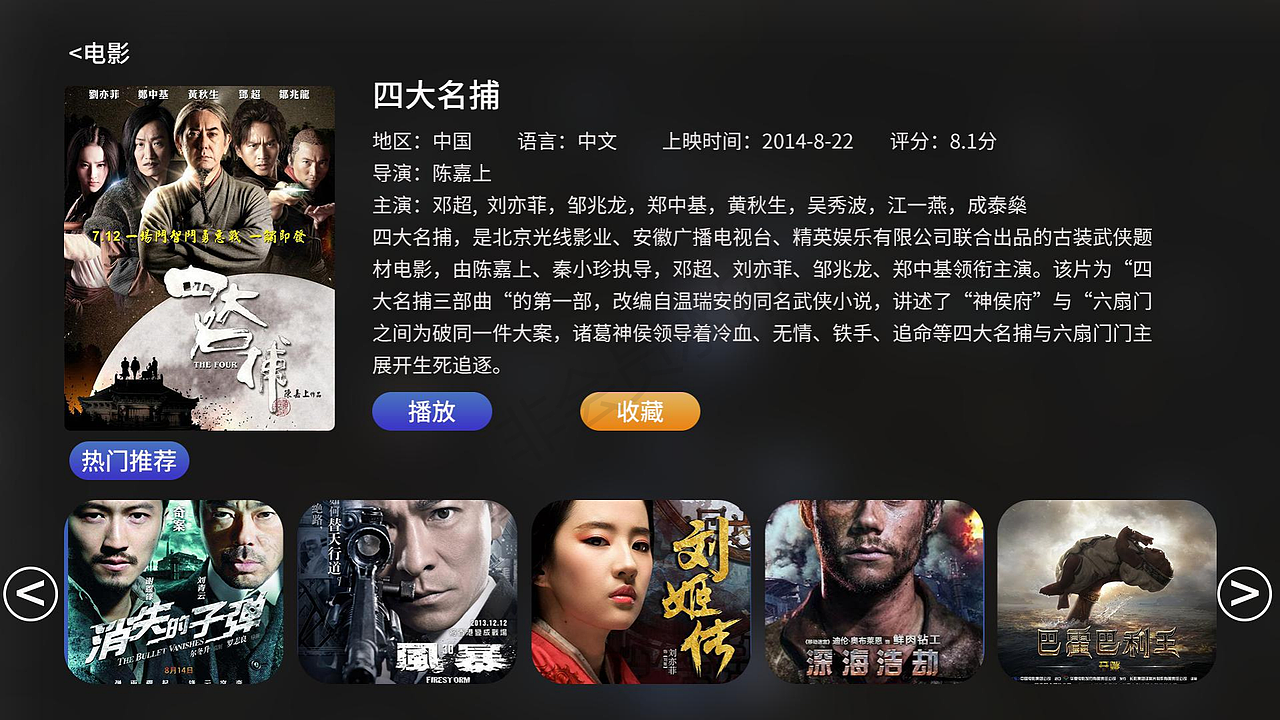Show previous recommendations with left arrow
The width and height of the screenshot is (1280, 720).
click(30, 594)
